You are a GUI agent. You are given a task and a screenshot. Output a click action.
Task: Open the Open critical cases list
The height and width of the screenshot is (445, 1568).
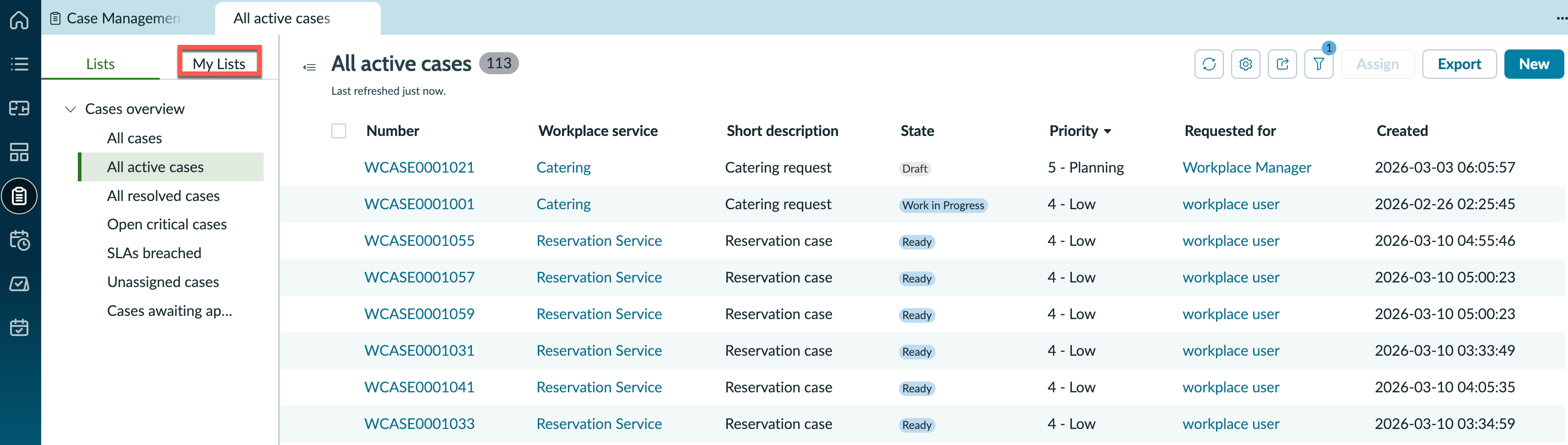point(167,225)
